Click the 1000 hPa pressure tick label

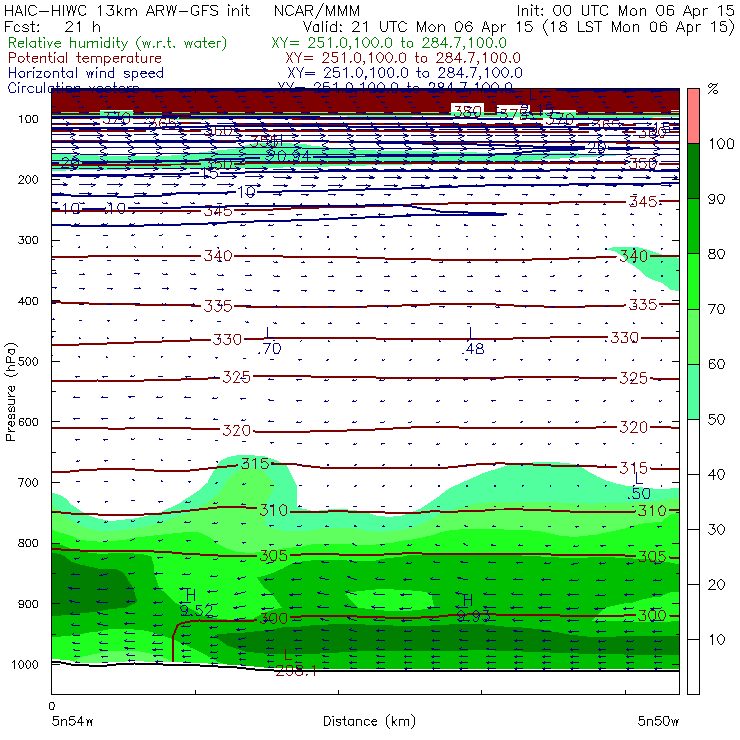point(25,665)
